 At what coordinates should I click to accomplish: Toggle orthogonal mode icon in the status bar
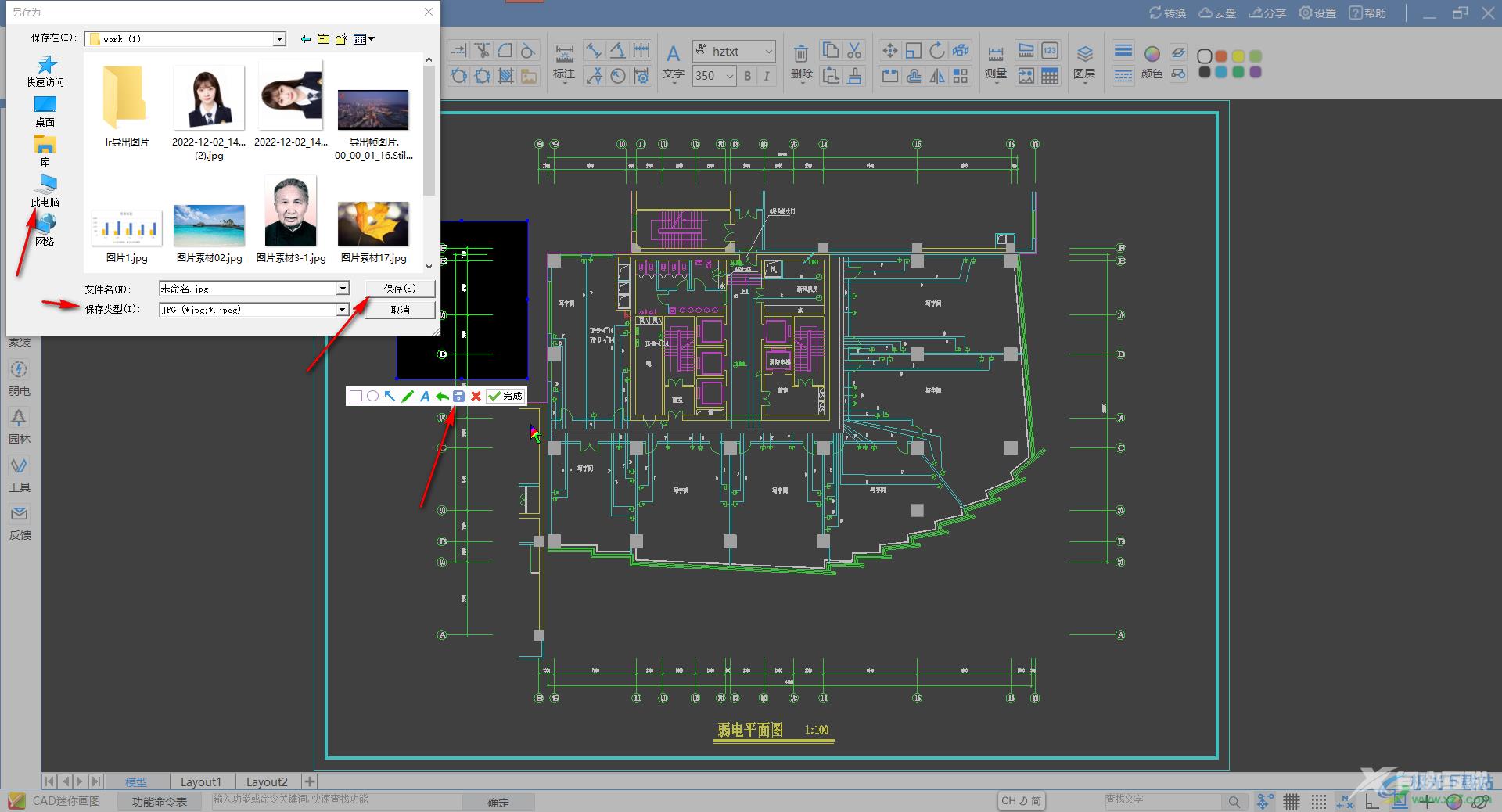[1372, 801]
